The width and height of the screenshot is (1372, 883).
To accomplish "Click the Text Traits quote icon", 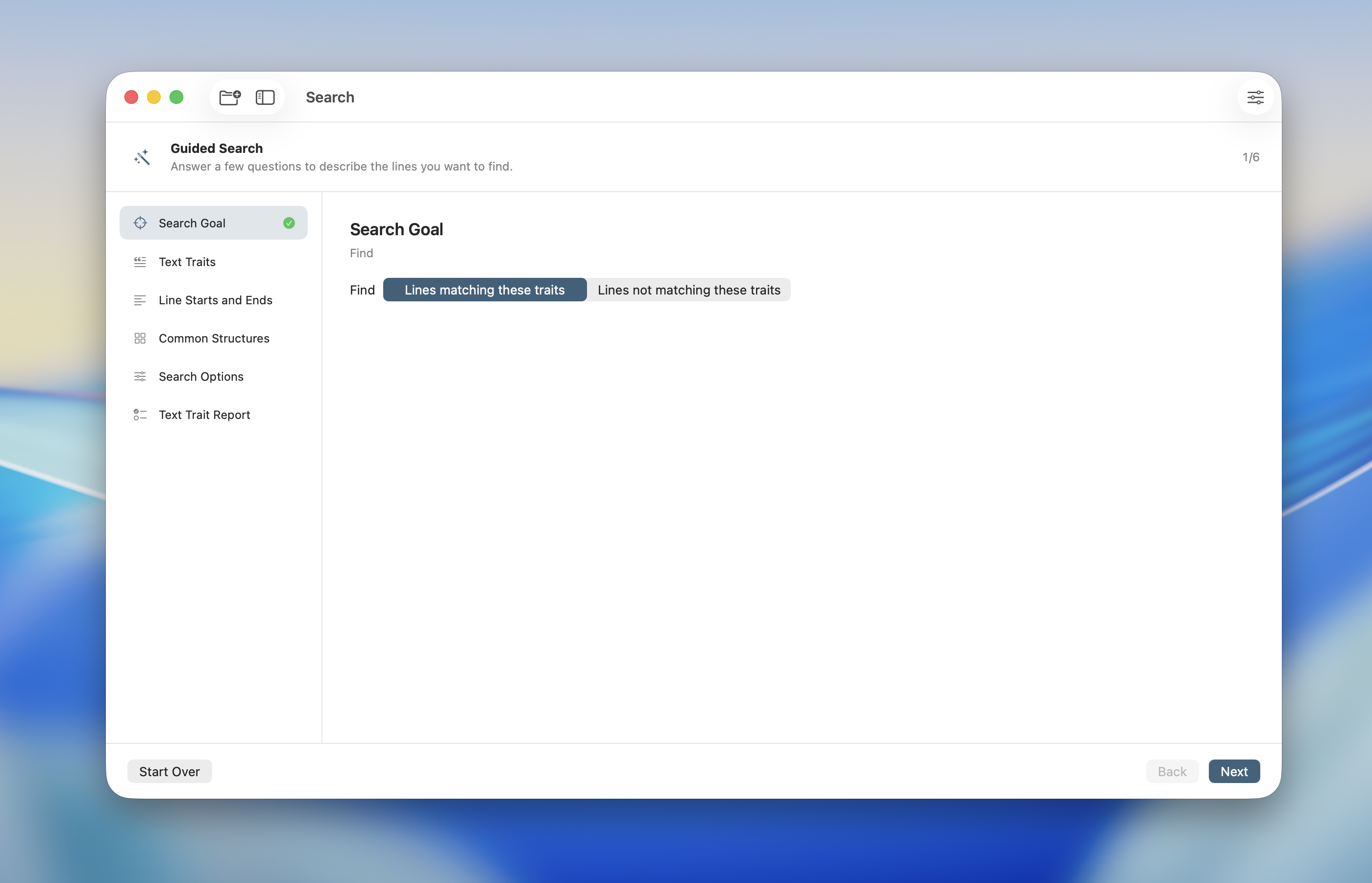I will point(140,262).
